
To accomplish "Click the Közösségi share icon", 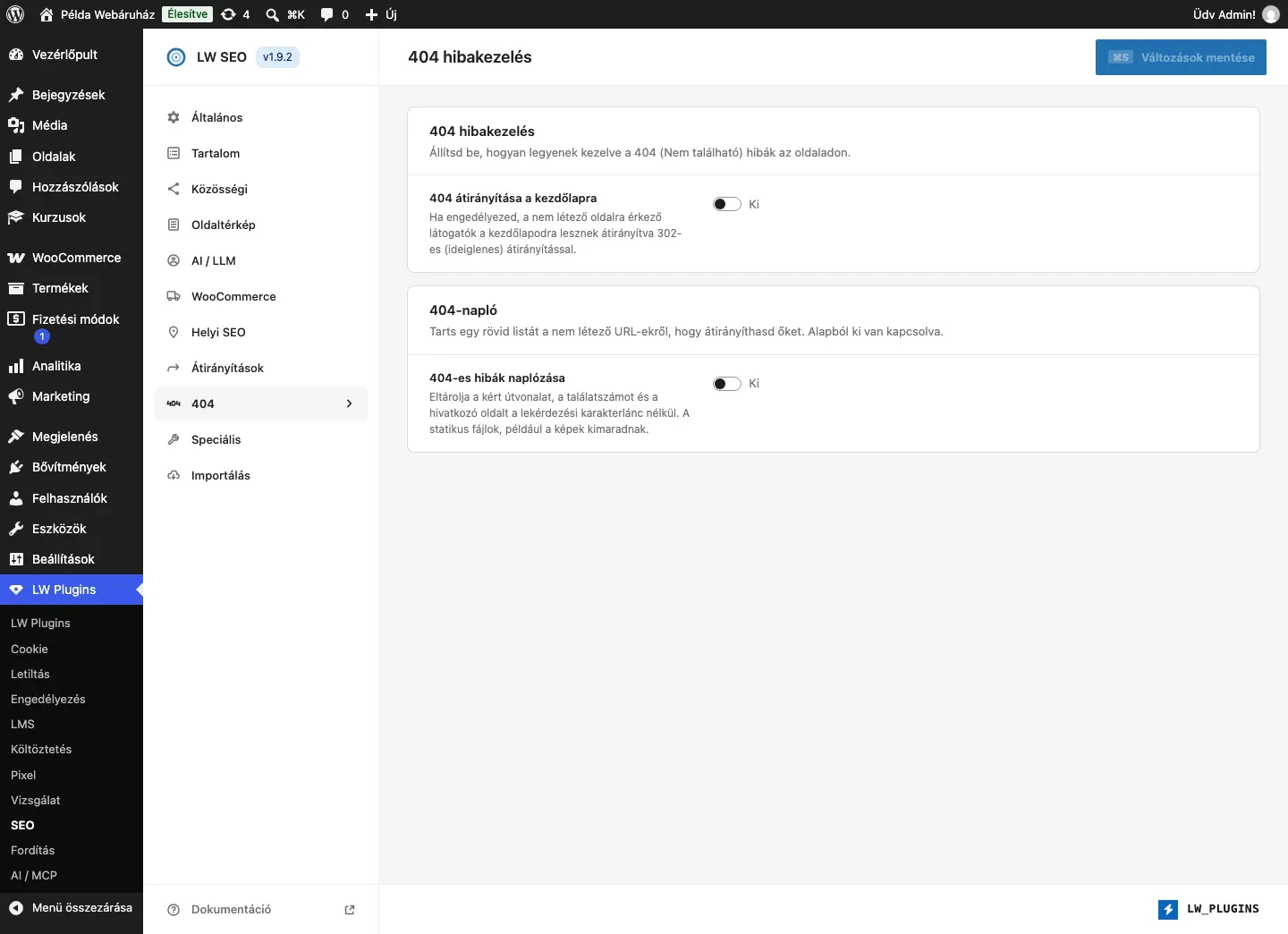I will (x=174, y=189).
